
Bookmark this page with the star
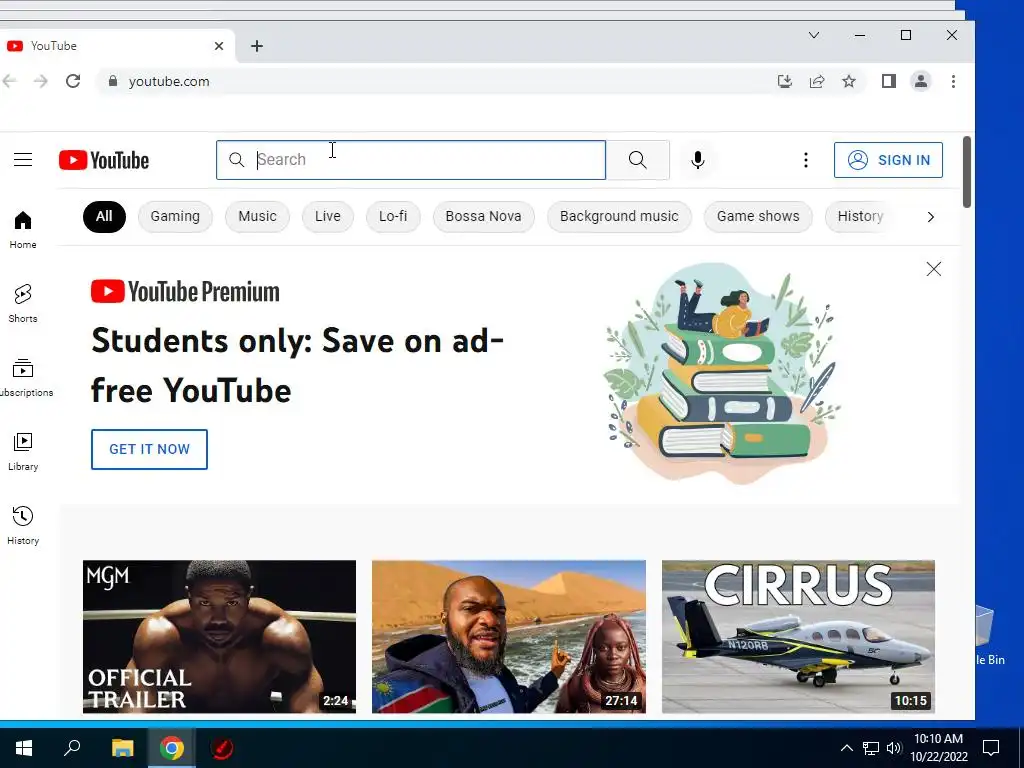tap(849, 81)
